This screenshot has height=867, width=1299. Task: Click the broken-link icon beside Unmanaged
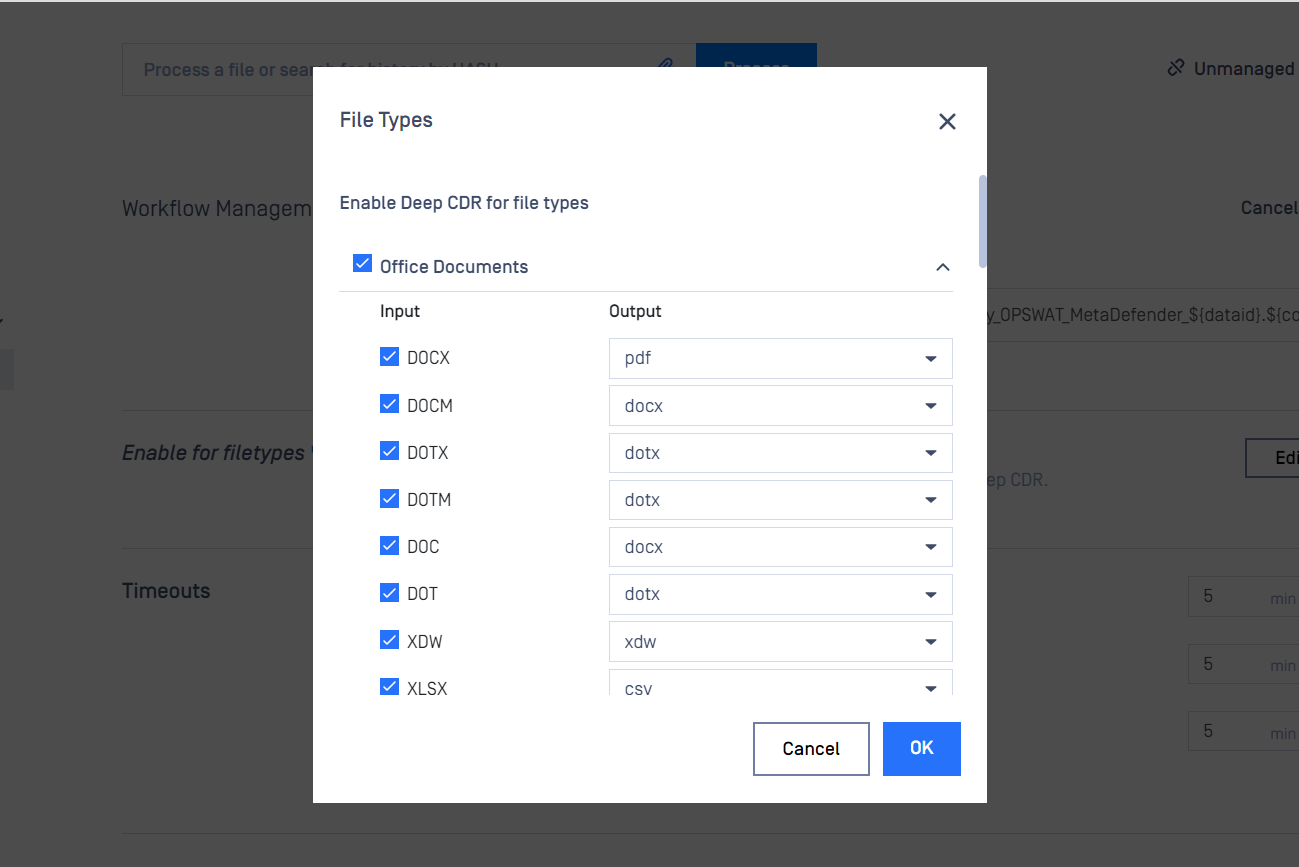tap(1174, 67)
